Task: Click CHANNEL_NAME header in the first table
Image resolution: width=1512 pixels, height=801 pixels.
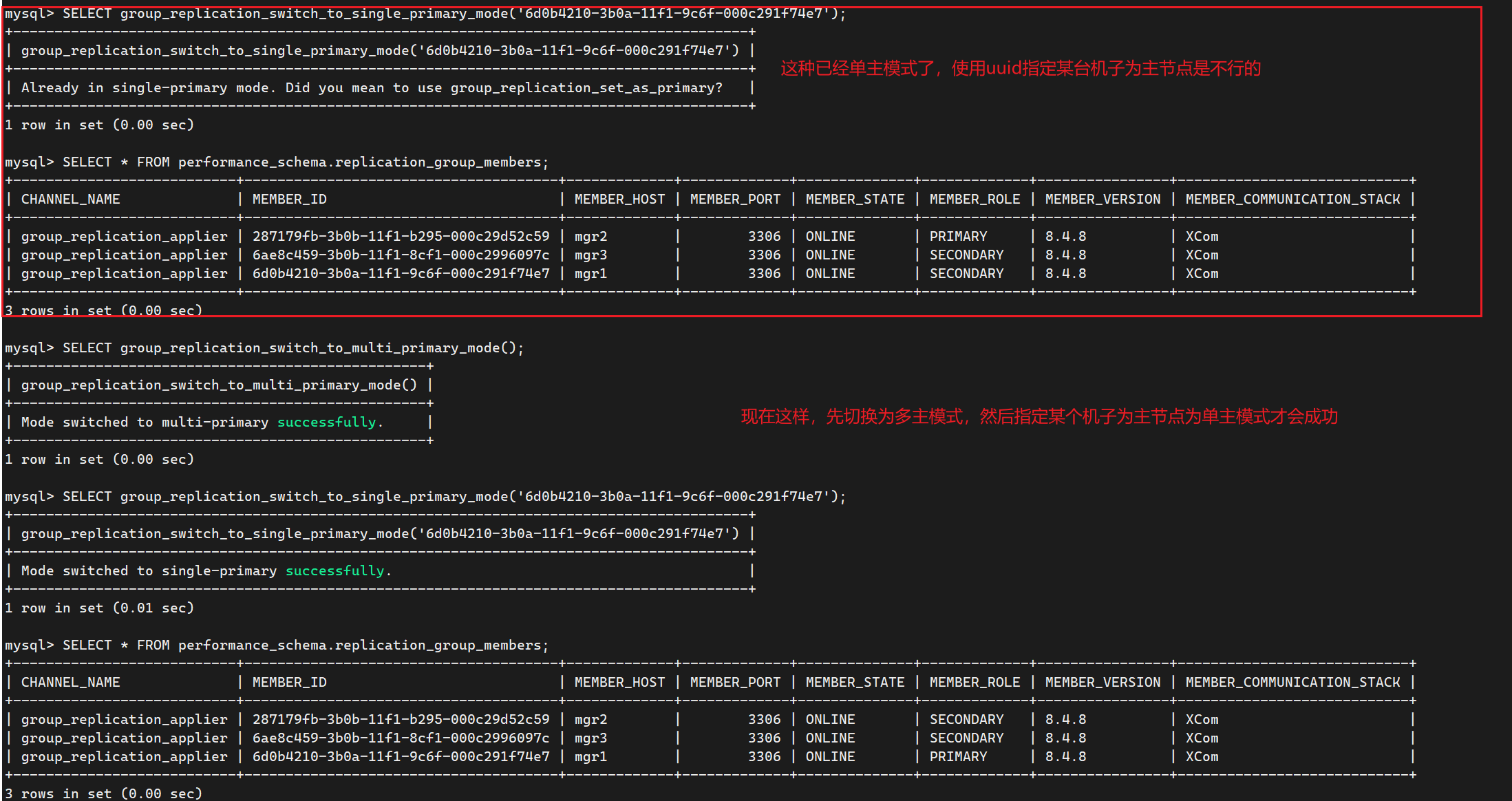Action: tap(70, 199)
